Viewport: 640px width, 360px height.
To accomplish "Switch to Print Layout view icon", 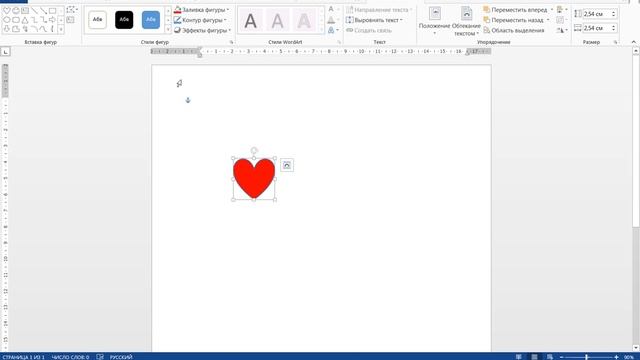I will pyautogui.click(x=534, y=357).
